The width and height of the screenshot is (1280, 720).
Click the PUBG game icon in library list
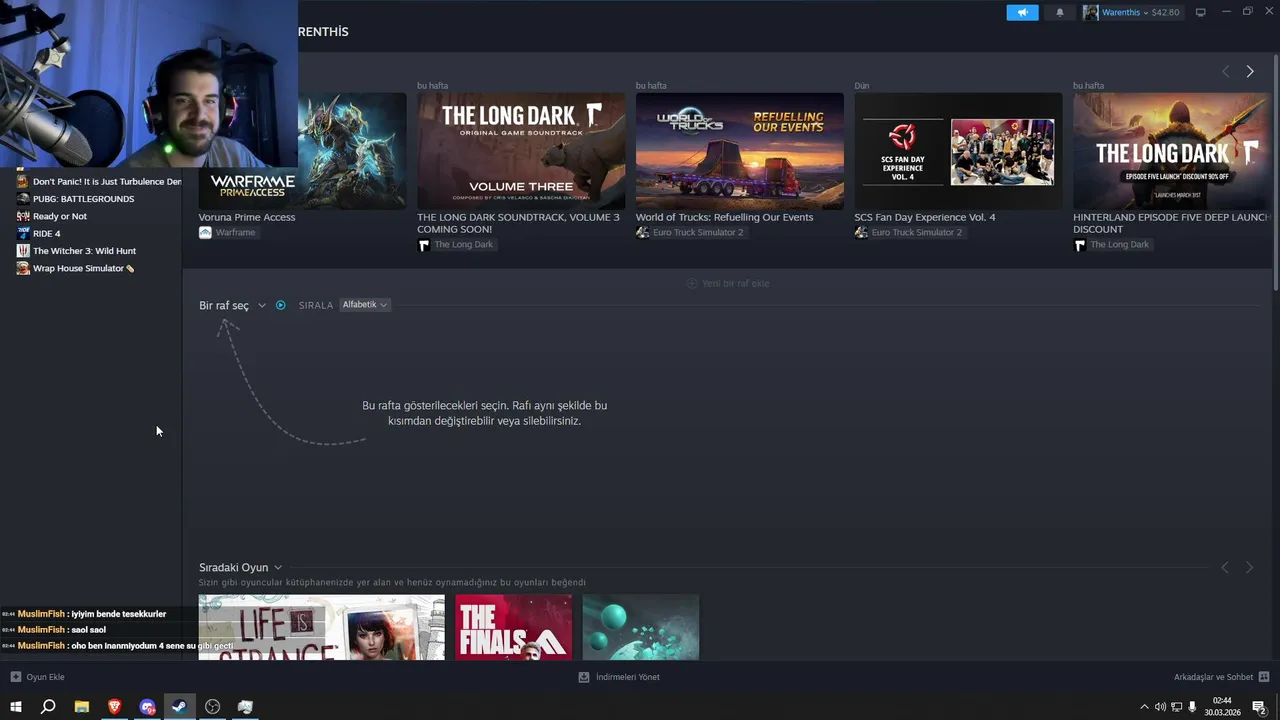pos(23,199)
